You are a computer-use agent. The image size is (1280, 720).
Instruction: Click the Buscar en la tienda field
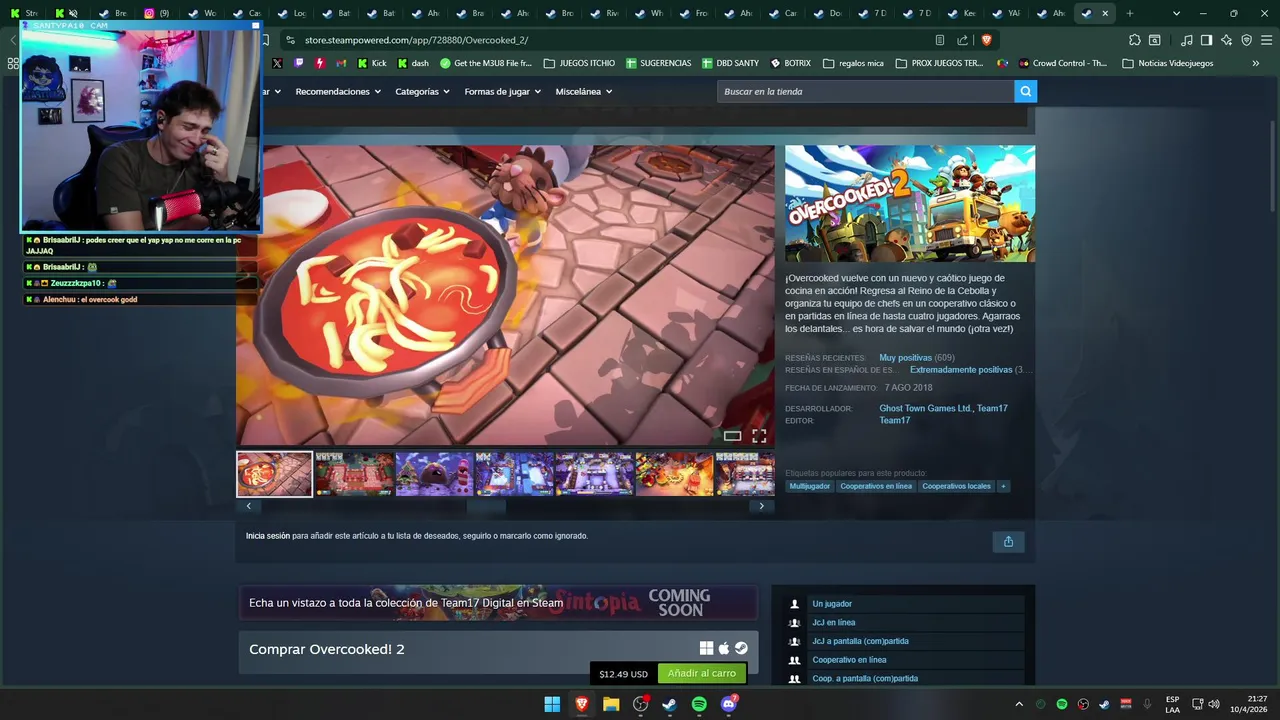click(x=865, y=91)
